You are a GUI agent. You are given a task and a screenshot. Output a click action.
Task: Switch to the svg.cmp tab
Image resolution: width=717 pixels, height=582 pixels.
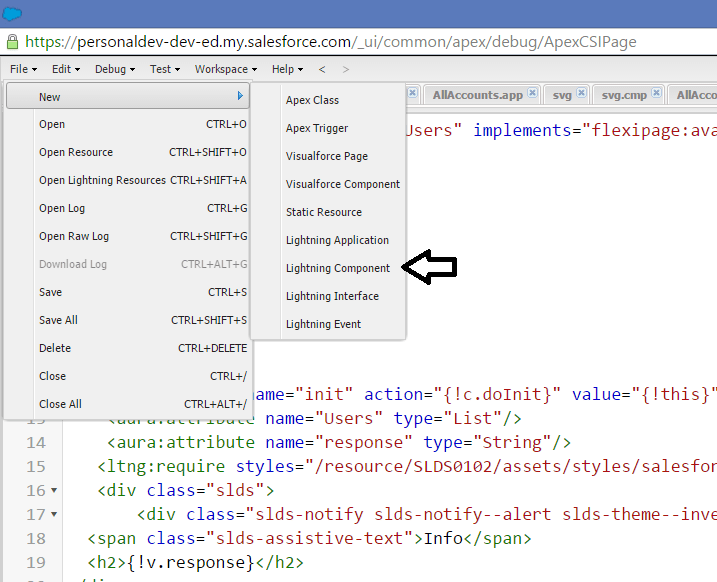click(x=624, y=95)
